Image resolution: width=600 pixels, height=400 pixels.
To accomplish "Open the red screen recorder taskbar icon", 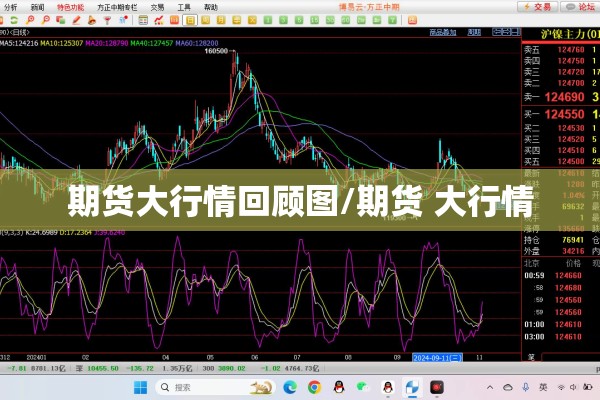I will click(437, 388).
